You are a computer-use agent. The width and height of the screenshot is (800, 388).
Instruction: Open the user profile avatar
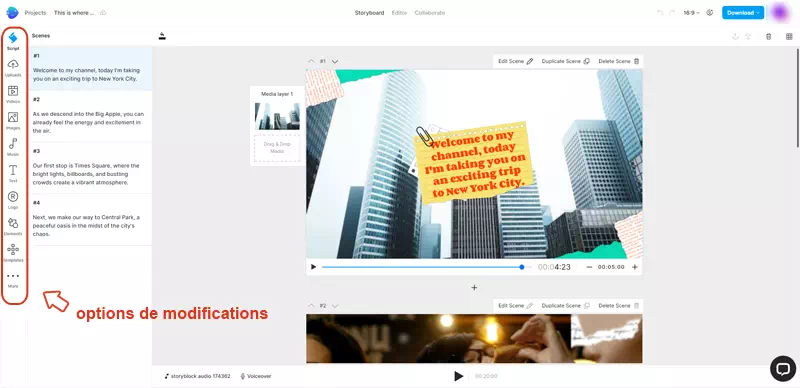coord(780,13)
